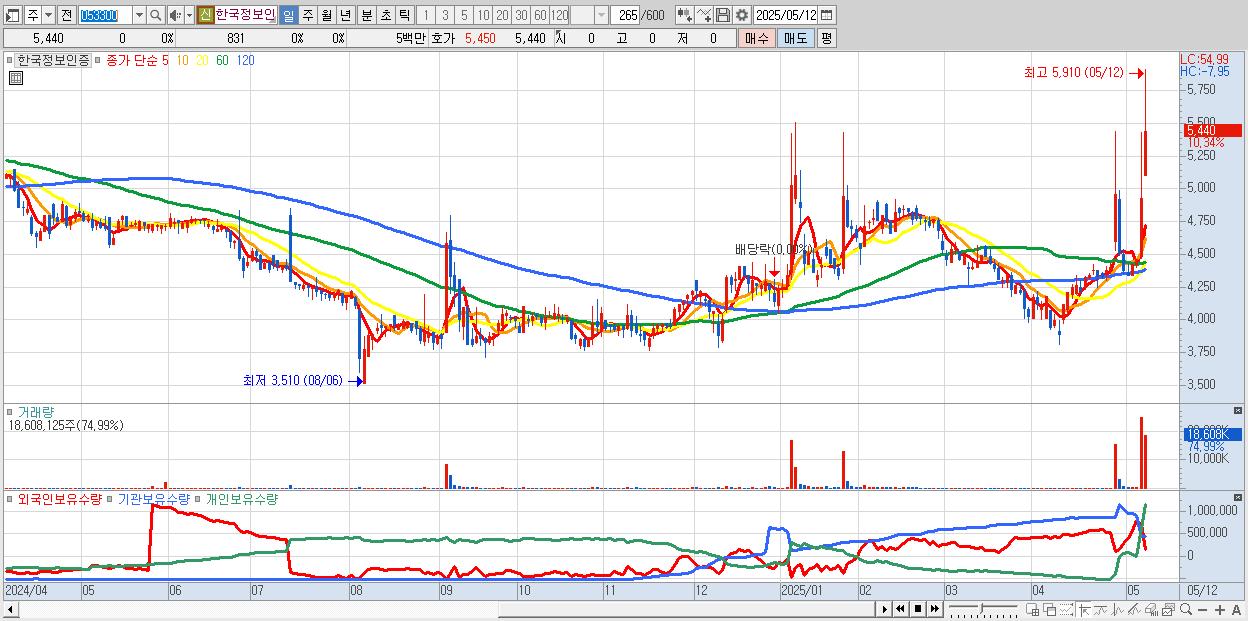Viewport: 1248px width, 621px height.
Task: Choose the 5 interval button
Action: pyautogui.click(x=464, y=15)
